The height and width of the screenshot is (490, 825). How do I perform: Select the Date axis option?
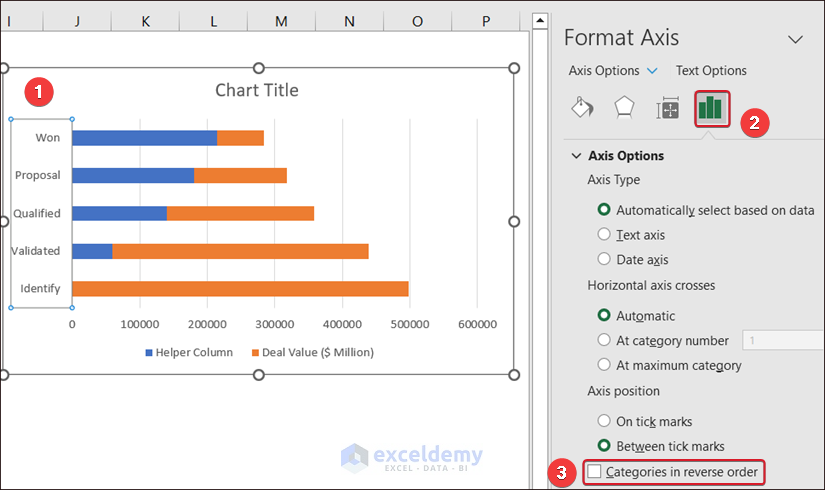tap(604, 259)
